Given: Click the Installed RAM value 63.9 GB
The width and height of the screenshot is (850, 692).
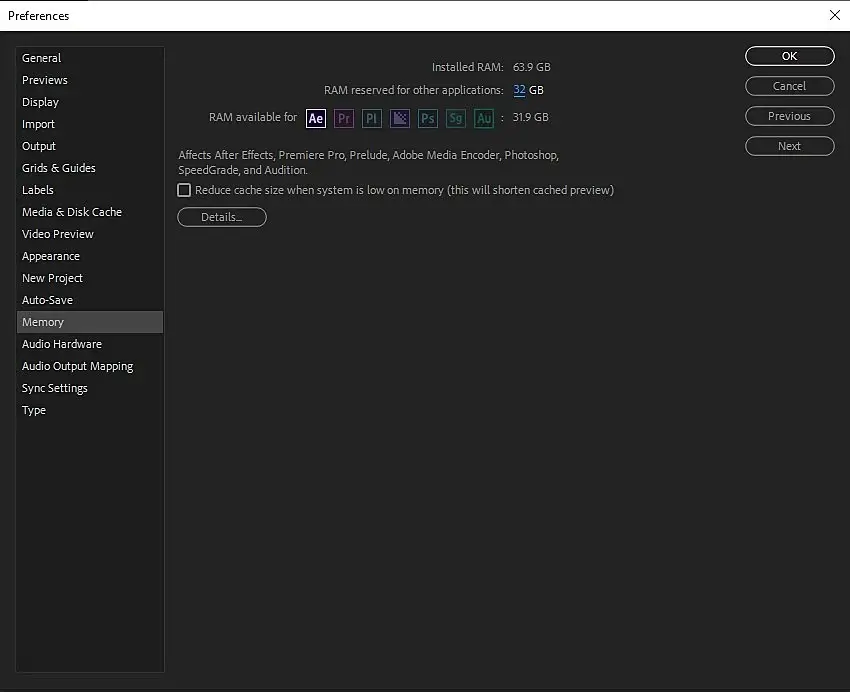Looking at the screenshot, I should coord(531,67).
